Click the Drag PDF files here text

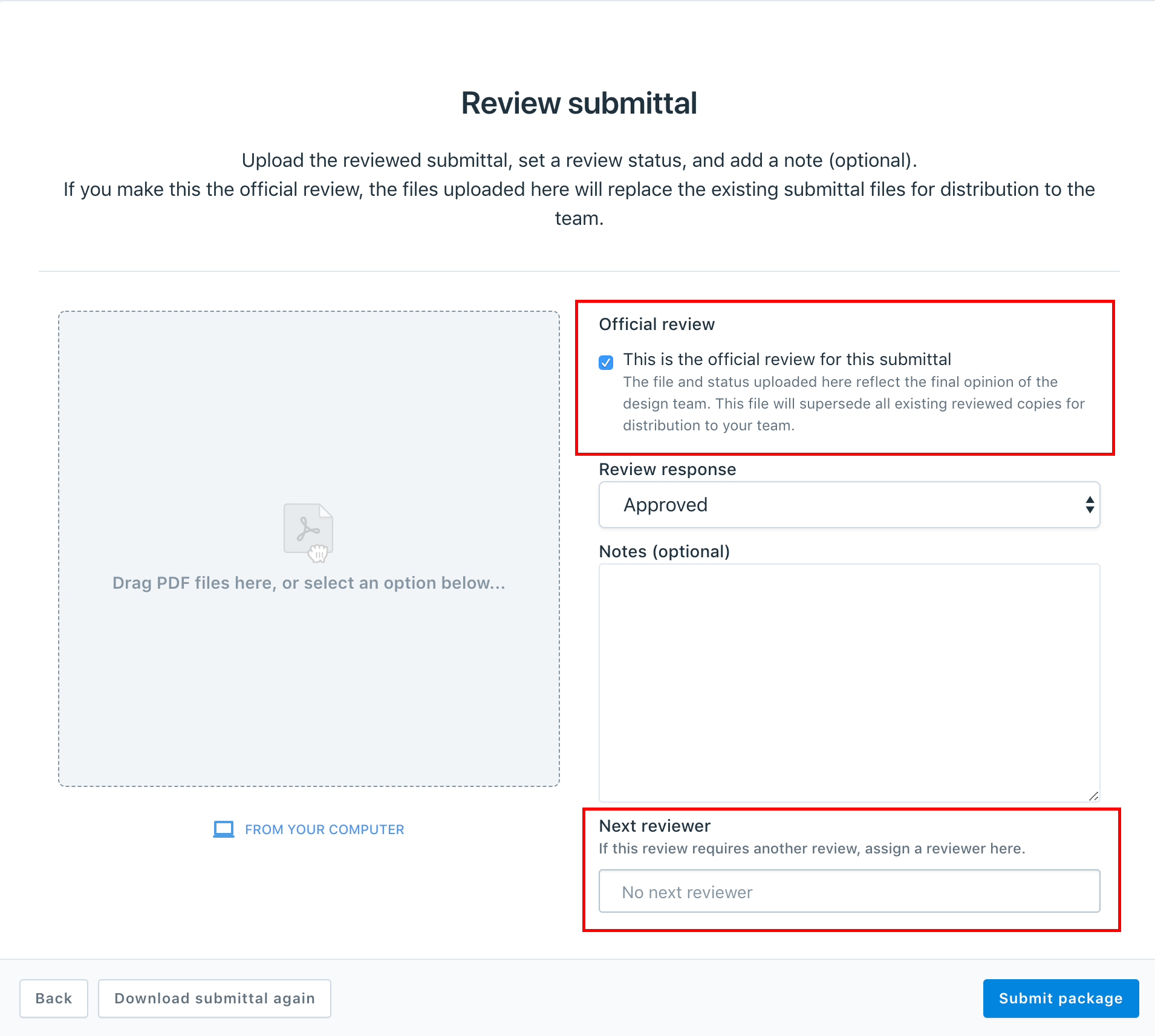(x=308, y=583)
